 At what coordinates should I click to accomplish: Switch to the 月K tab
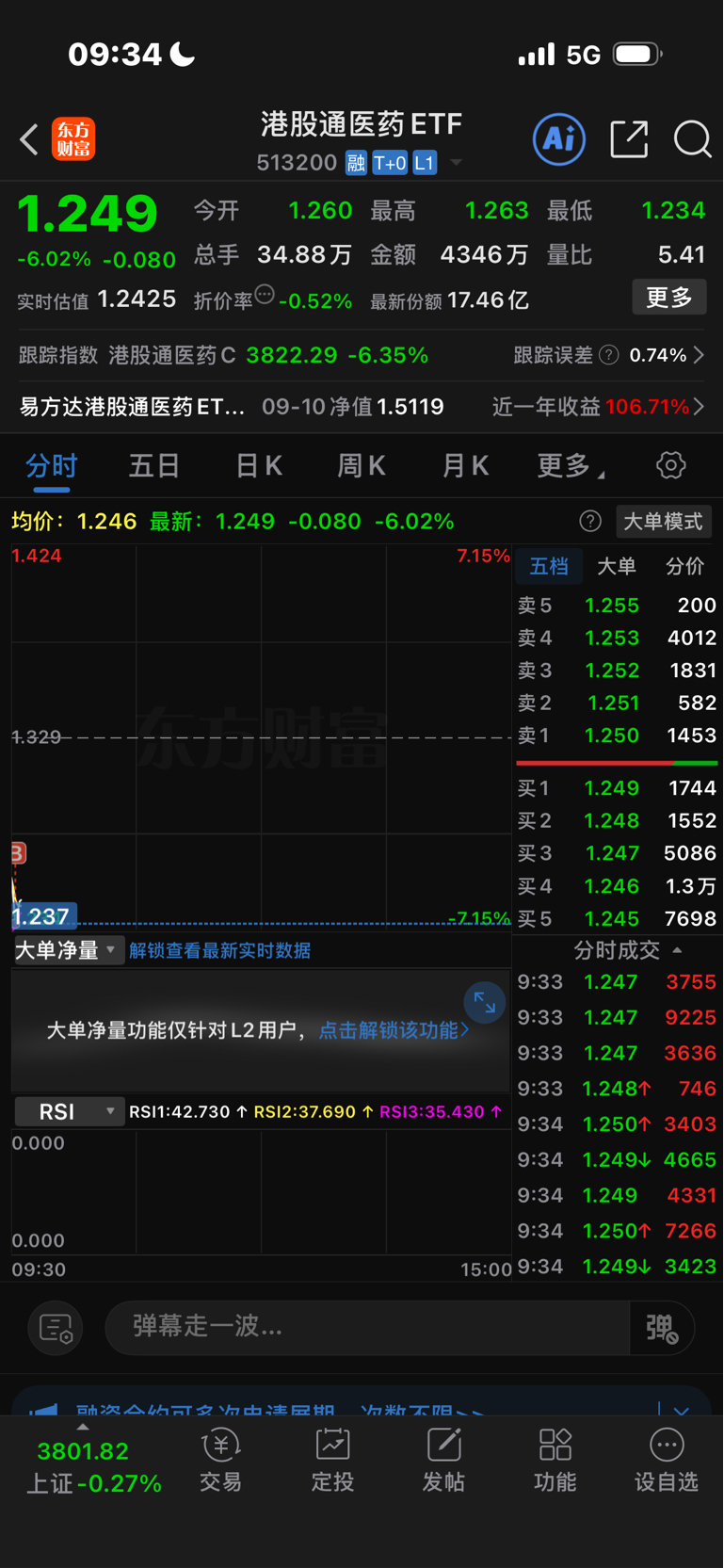[465, 465]
